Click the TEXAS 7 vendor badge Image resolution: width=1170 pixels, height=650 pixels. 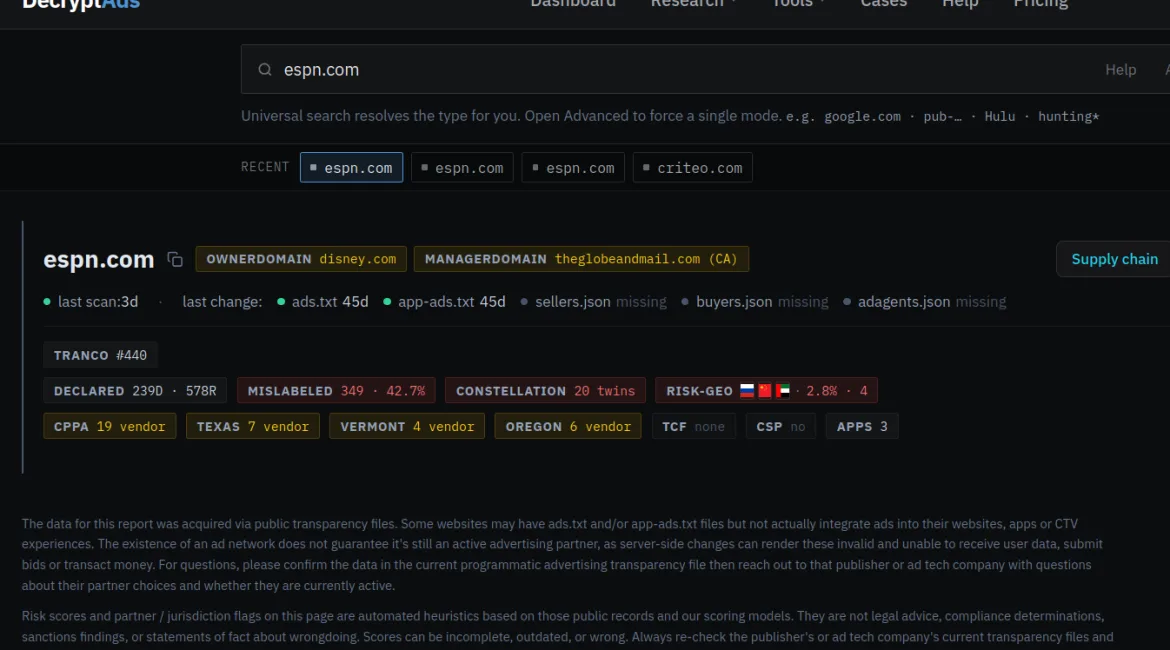[253, 426]
